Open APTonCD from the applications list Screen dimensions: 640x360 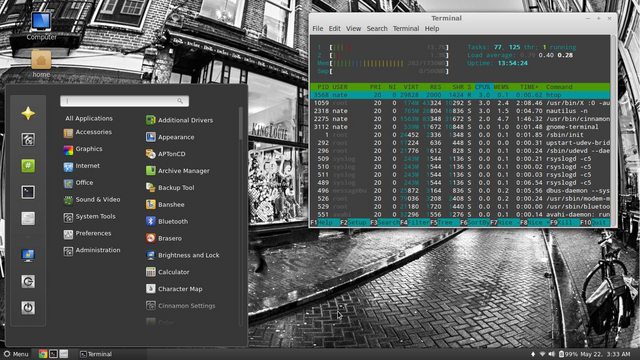pos(166,154)
